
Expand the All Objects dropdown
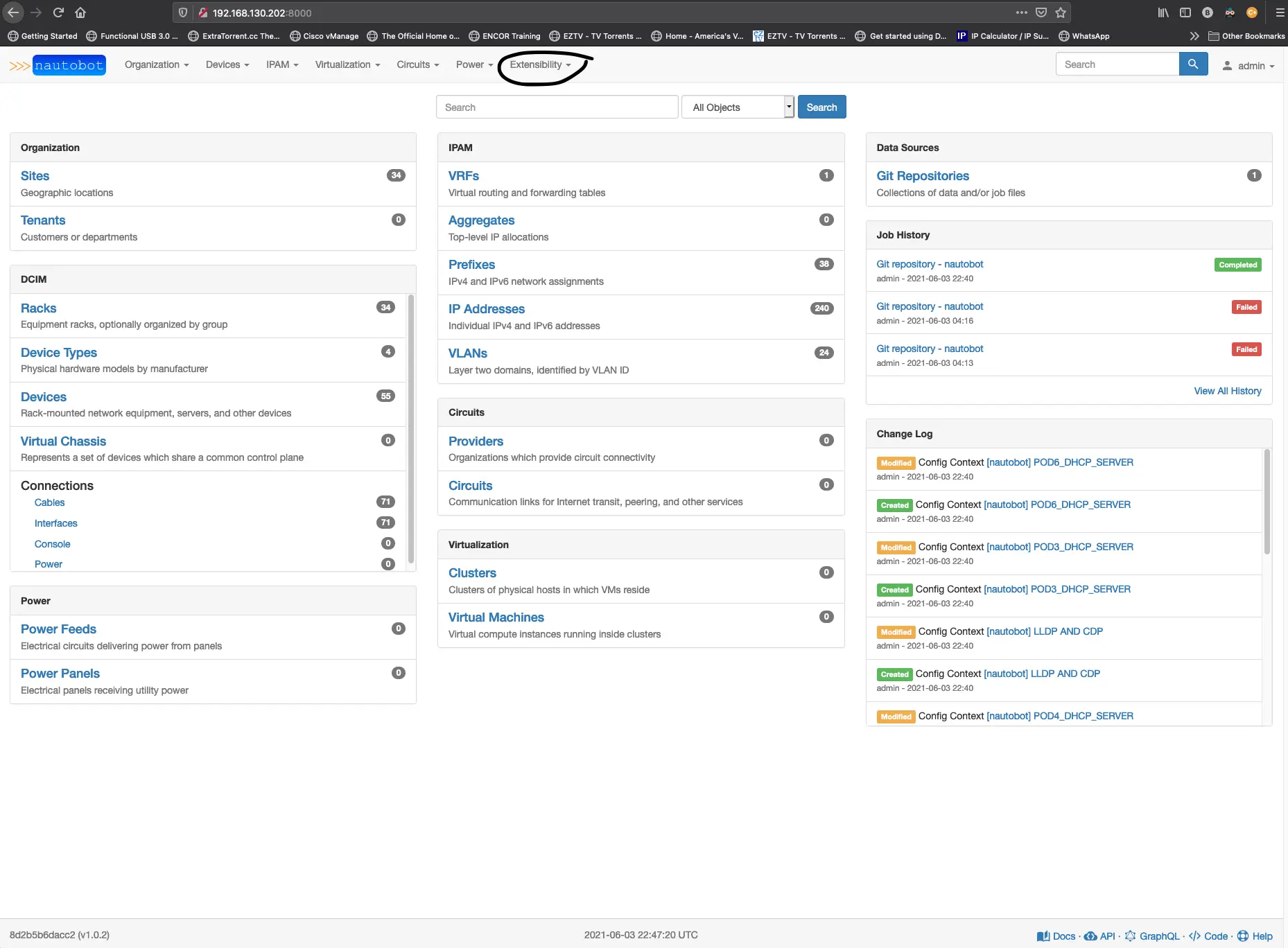(738, 107)
